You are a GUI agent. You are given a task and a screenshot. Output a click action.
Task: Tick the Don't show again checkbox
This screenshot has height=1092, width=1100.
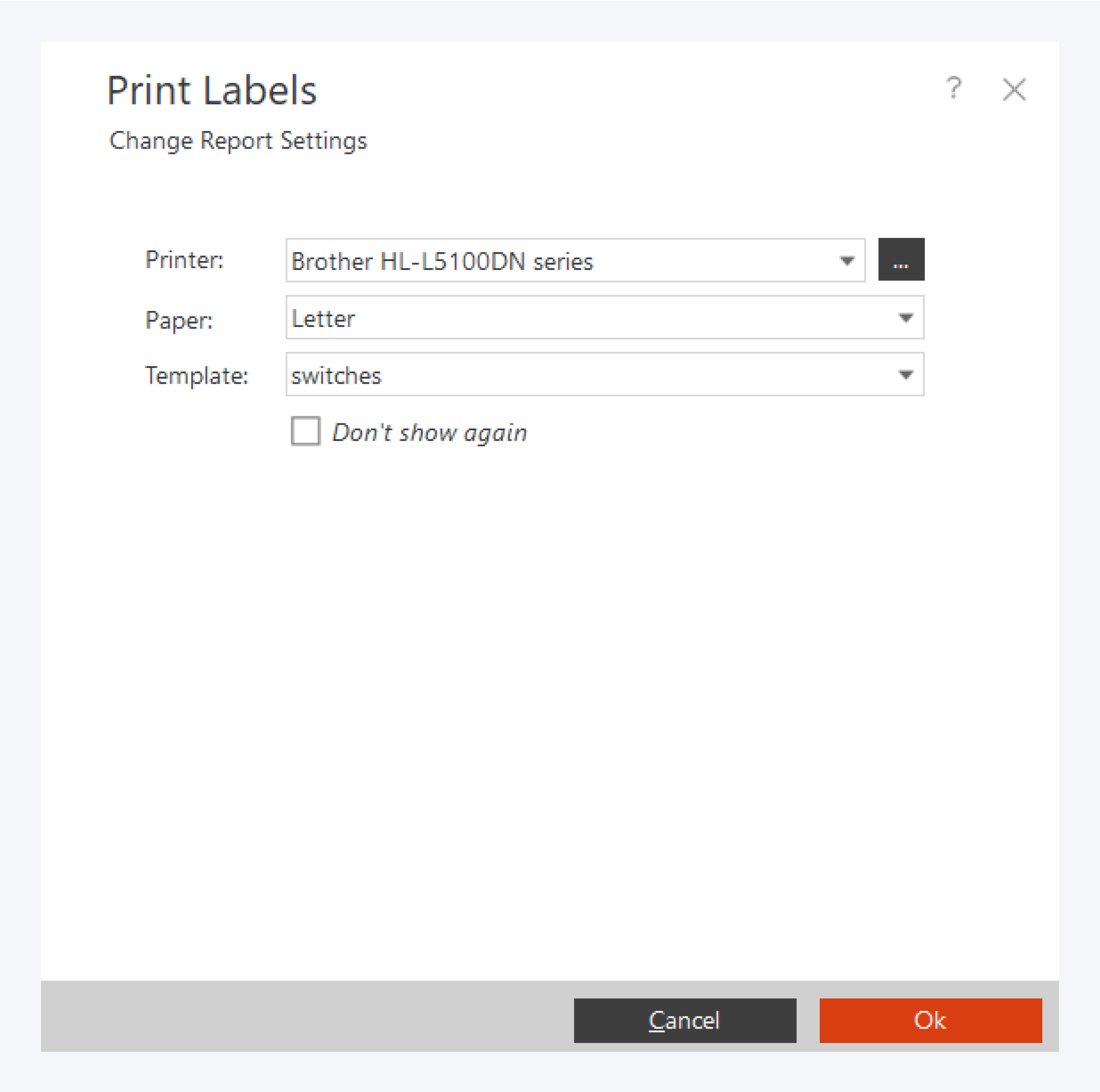[306, 431]
